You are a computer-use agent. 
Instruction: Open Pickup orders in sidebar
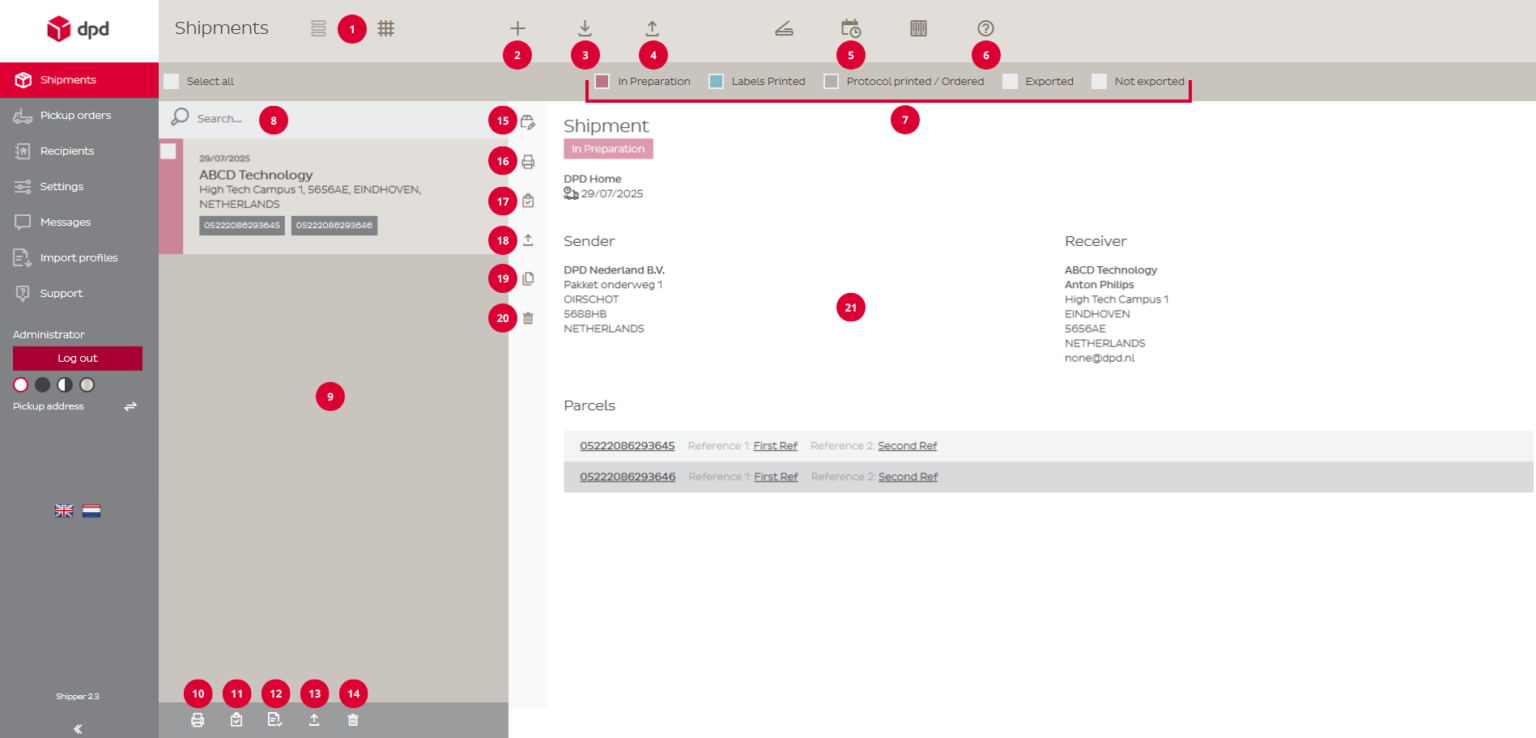click(x=75, y=116)
